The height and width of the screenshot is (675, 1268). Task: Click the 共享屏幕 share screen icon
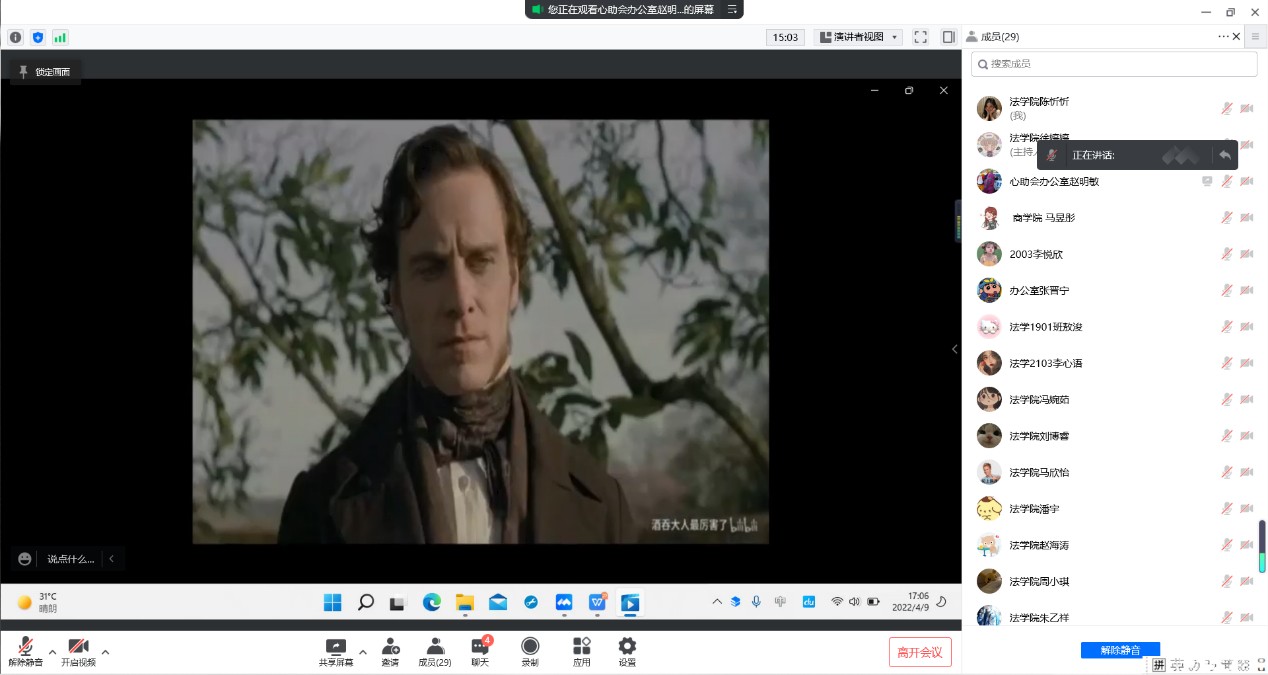click(336, 647)
